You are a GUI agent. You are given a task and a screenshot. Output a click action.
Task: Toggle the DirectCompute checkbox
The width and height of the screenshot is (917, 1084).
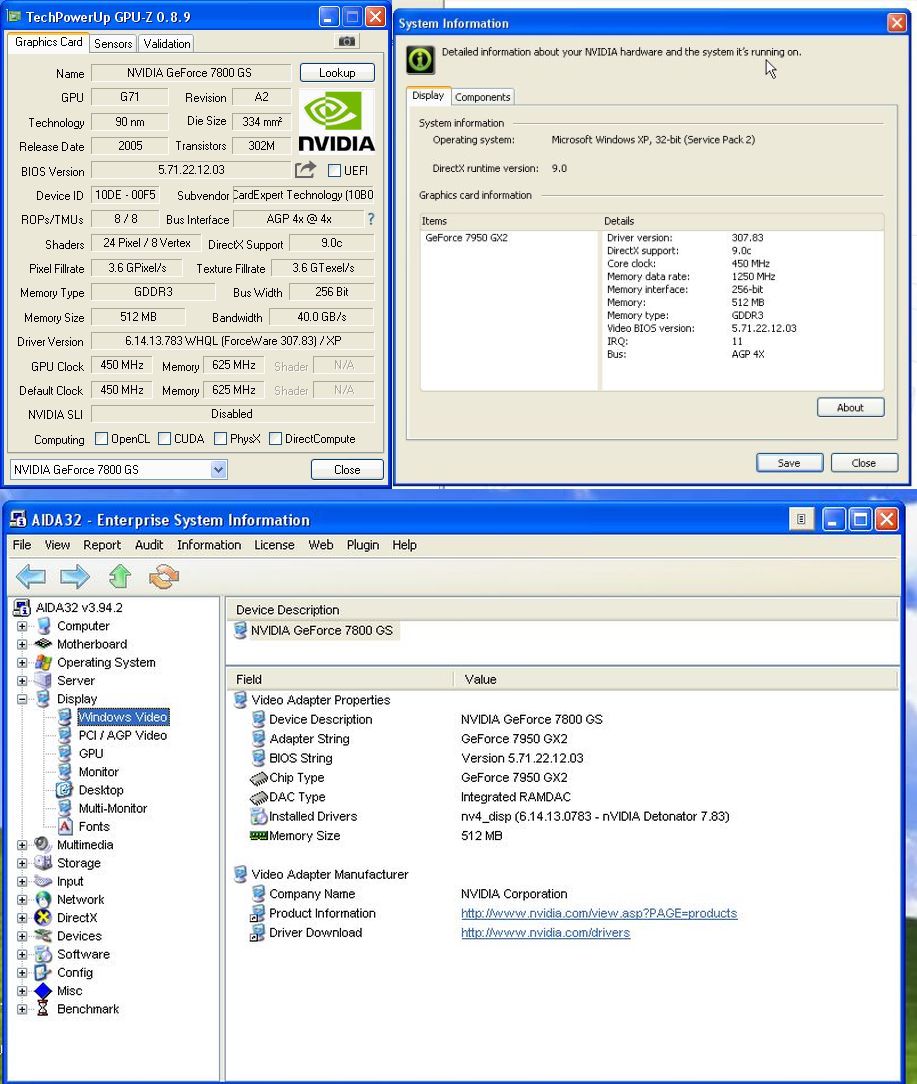coord(275,439)
